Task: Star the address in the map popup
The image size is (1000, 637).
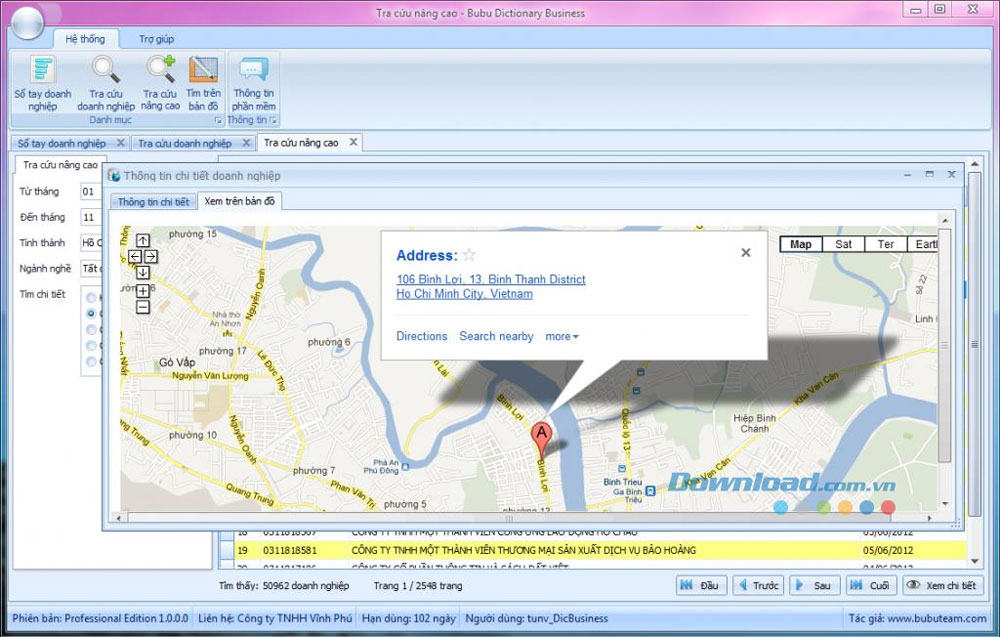Action: 469,255
